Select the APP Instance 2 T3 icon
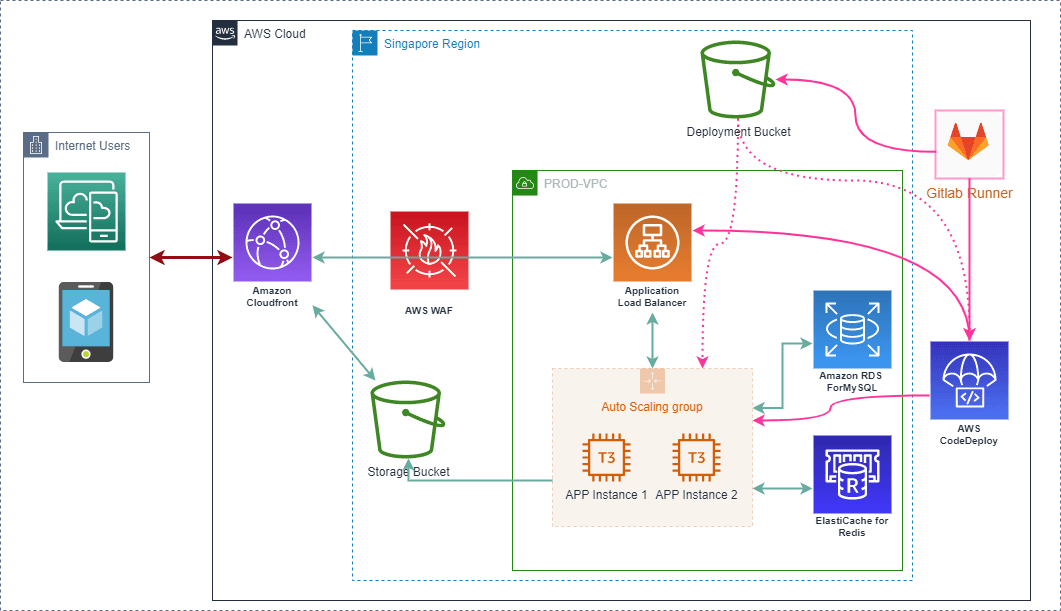1061x611 pixels. [x=696, y=457]
